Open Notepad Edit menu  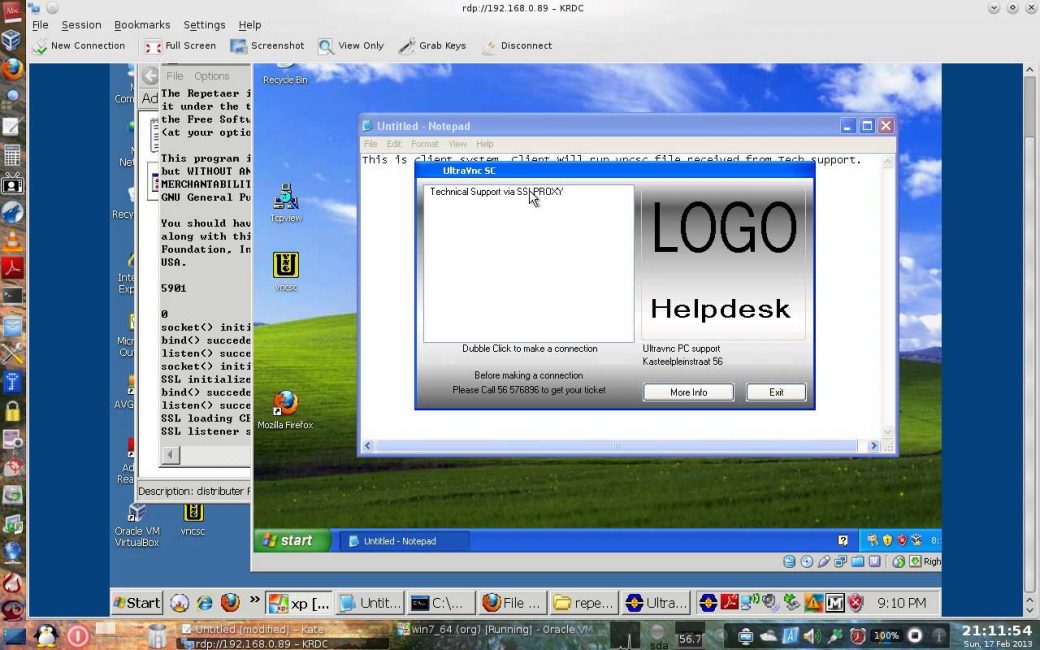394,144
